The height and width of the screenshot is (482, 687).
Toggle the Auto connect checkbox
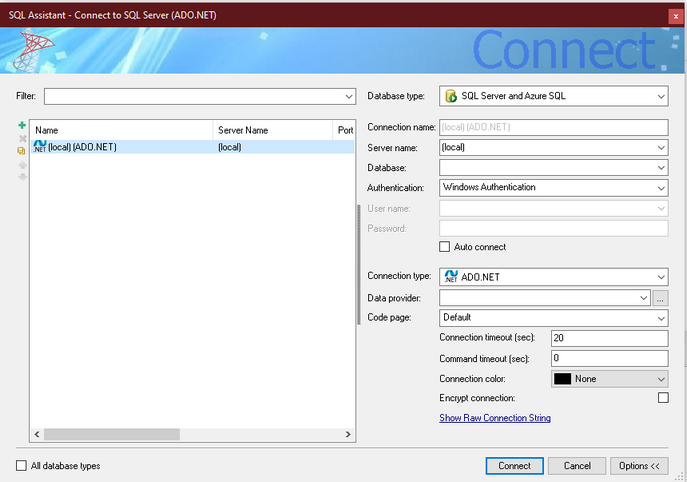(444, 247)
